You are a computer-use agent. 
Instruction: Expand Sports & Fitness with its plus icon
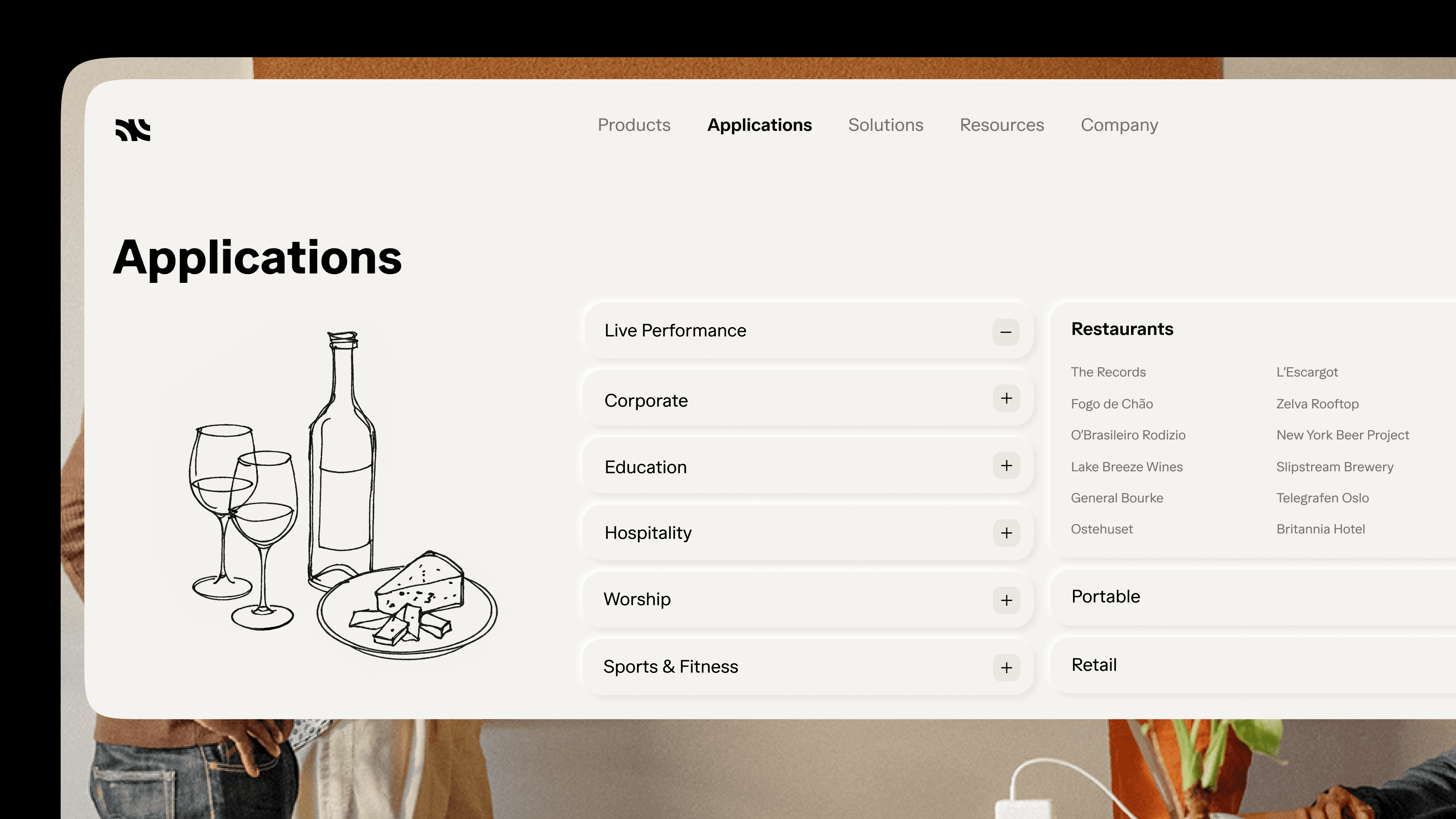click(1006, 667)
